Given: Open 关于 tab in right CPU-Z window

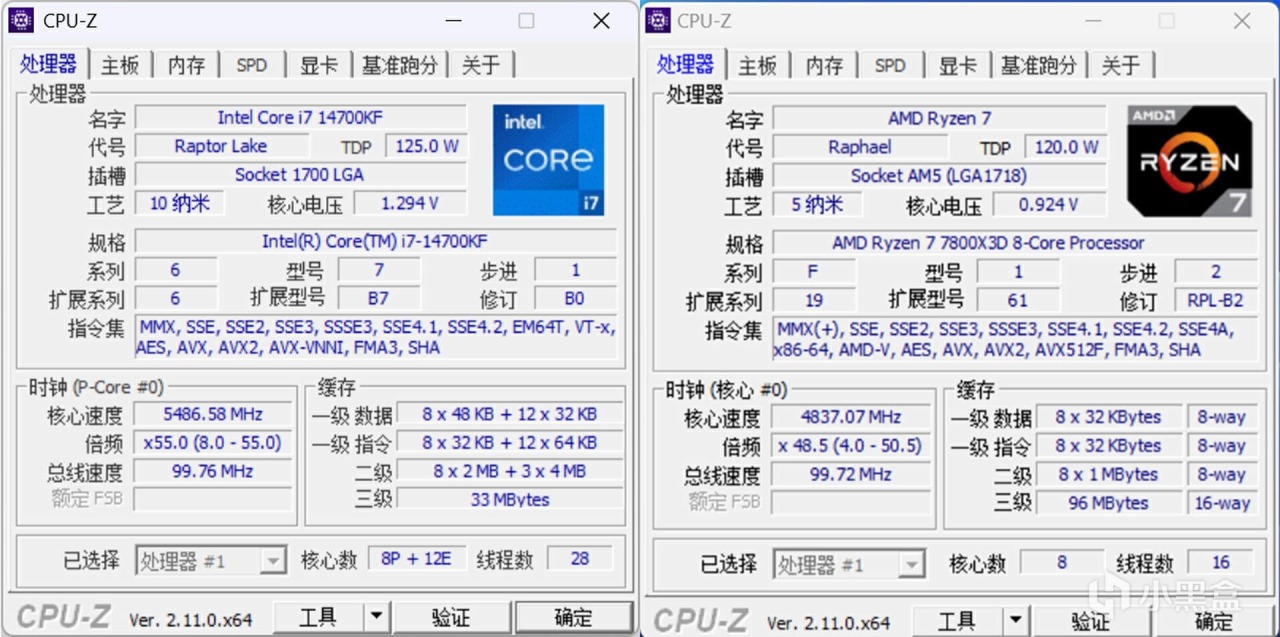Looking at the screenshot, I should coord(1120,66).
